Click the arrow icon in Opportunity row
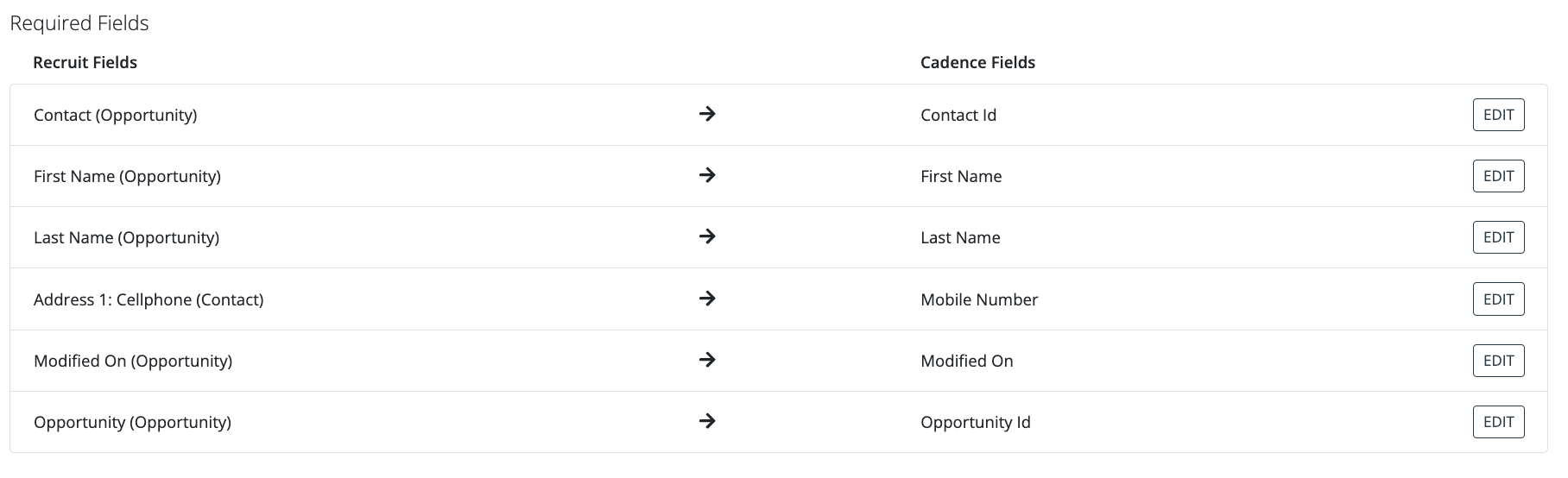Screen dimensions: 1568x478 pos(707,421)
